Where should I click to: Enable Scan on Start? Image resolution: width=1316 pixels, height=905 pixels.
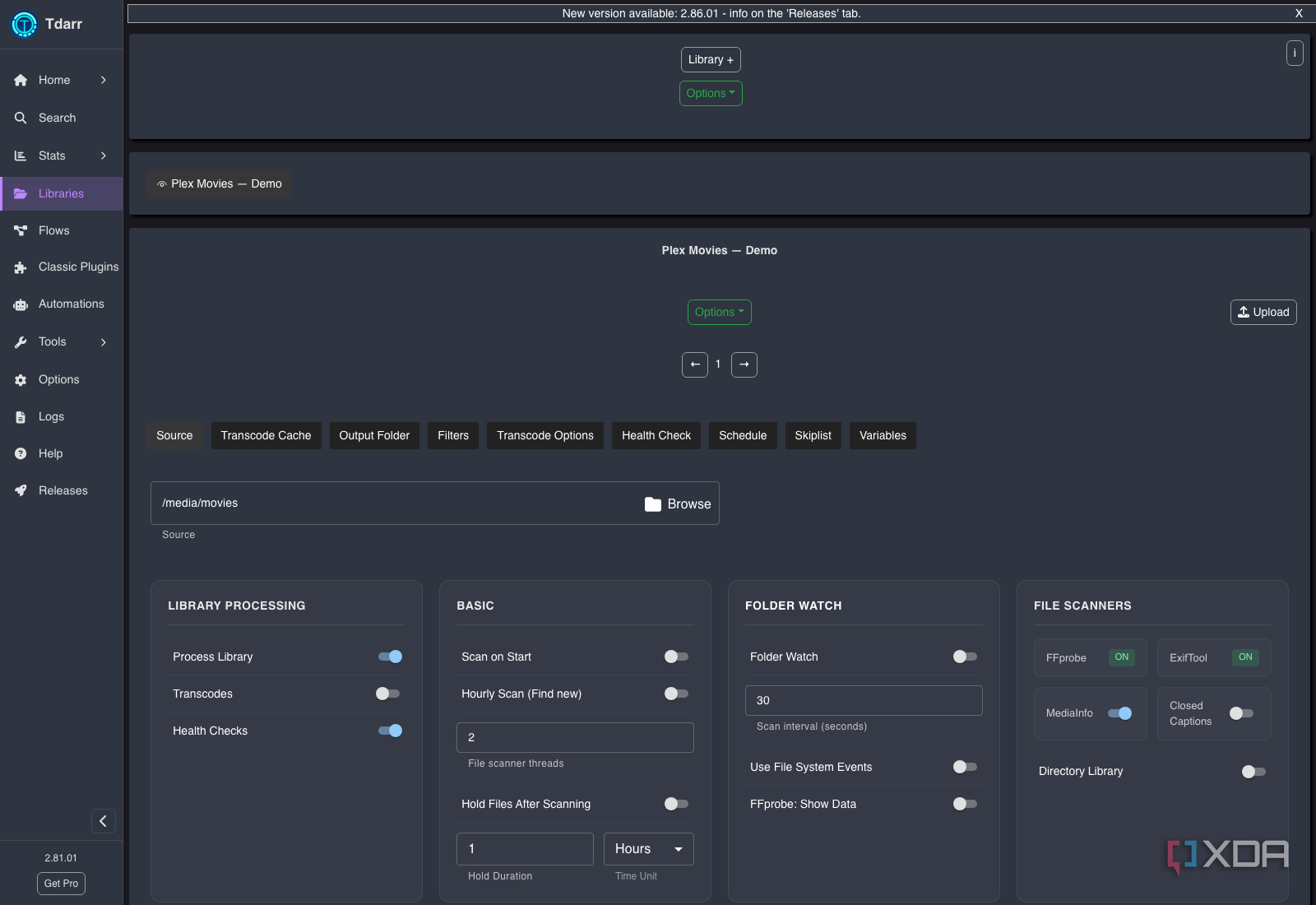click(x=676, y=657)
